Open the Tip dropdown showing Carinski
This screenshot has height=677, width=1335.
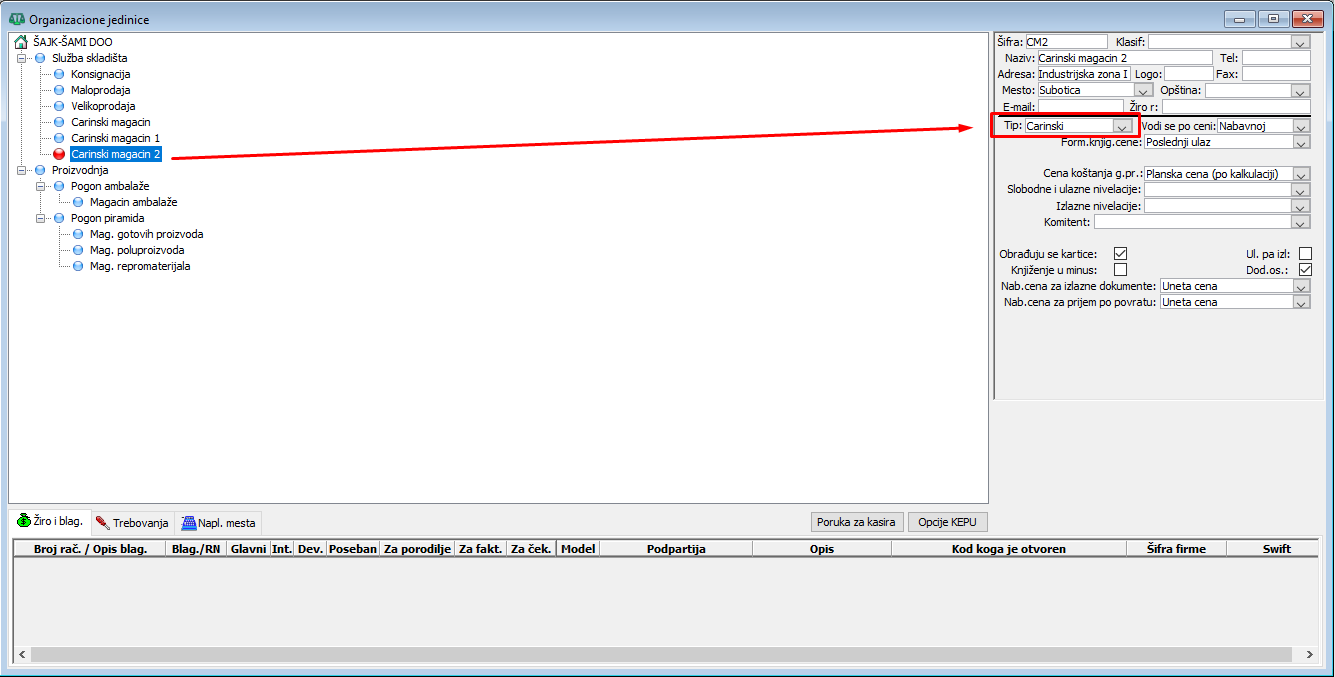(x=1122, y=126)
